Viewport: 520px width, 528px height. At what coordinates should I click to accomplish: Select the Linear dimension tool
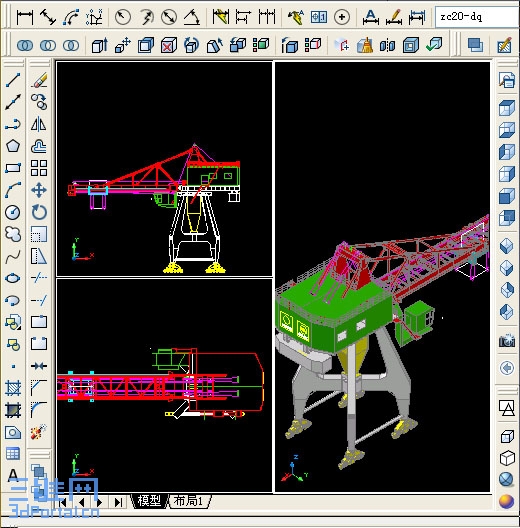click(x=25, y=17)
